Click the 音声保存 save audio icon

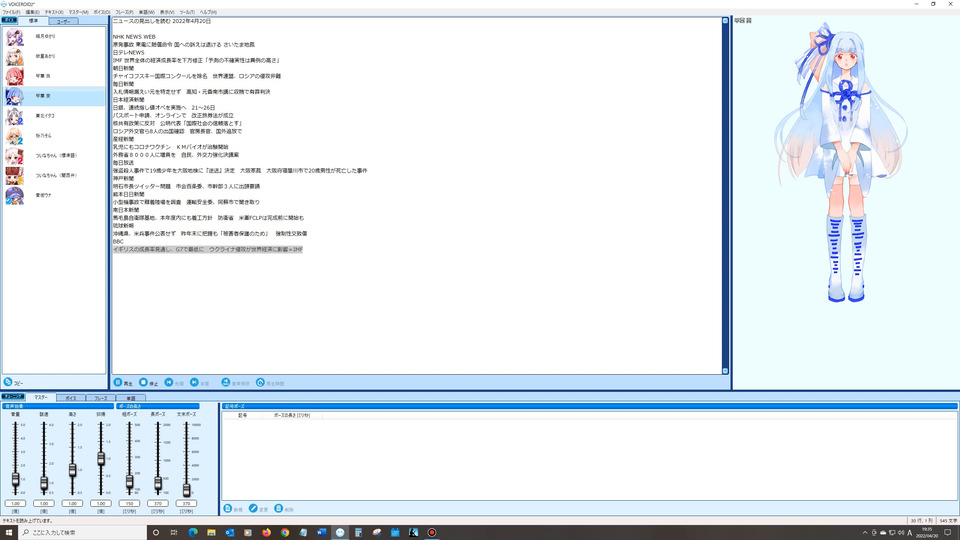[x=226, y=383]
